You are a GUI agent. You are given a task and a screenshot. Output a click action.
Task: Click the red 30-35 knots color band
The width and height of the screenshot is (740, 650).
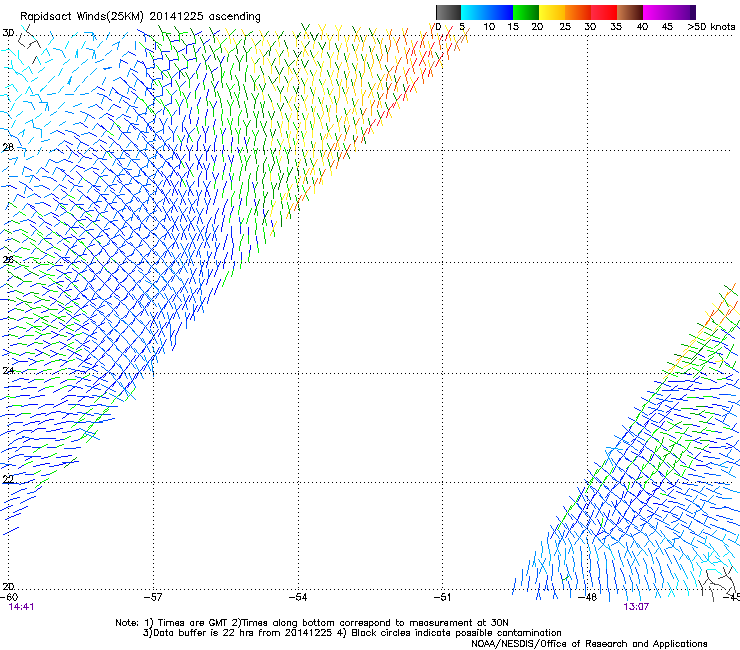click(x=604, y=12)
